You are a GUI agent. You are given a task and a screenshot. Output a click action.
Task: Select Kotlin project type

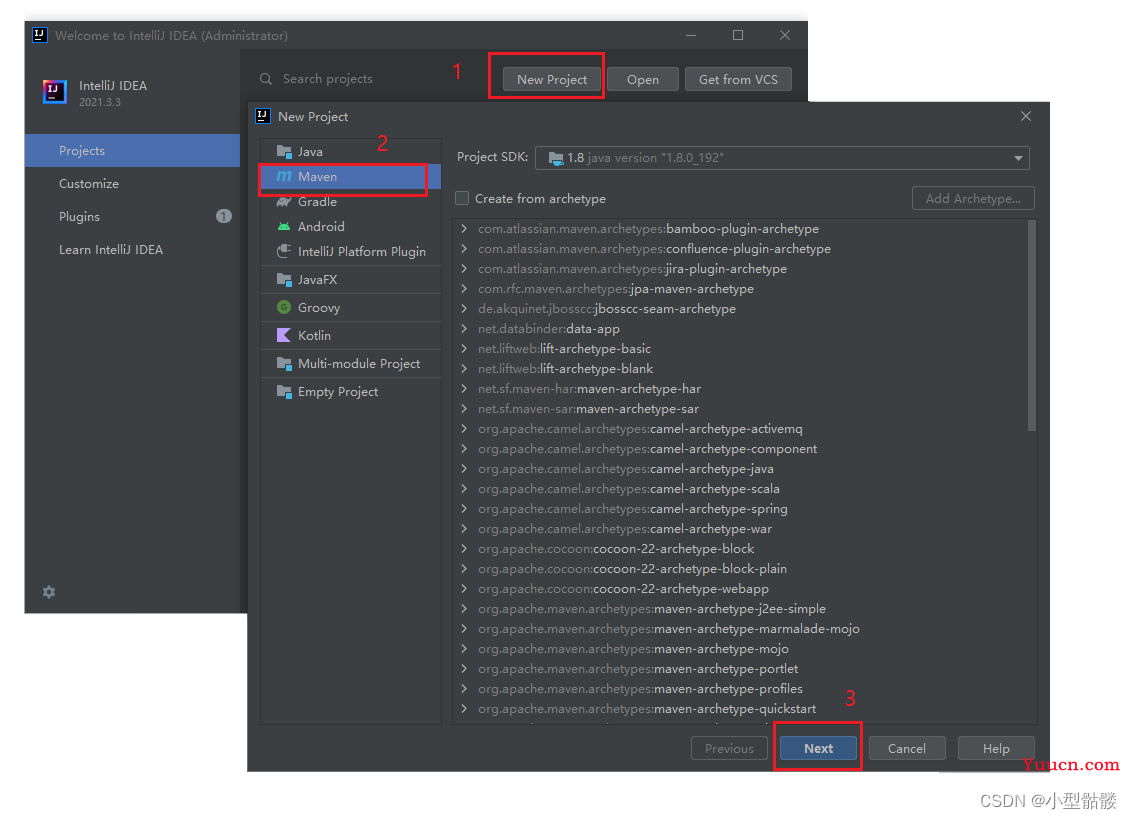[351, 335]
